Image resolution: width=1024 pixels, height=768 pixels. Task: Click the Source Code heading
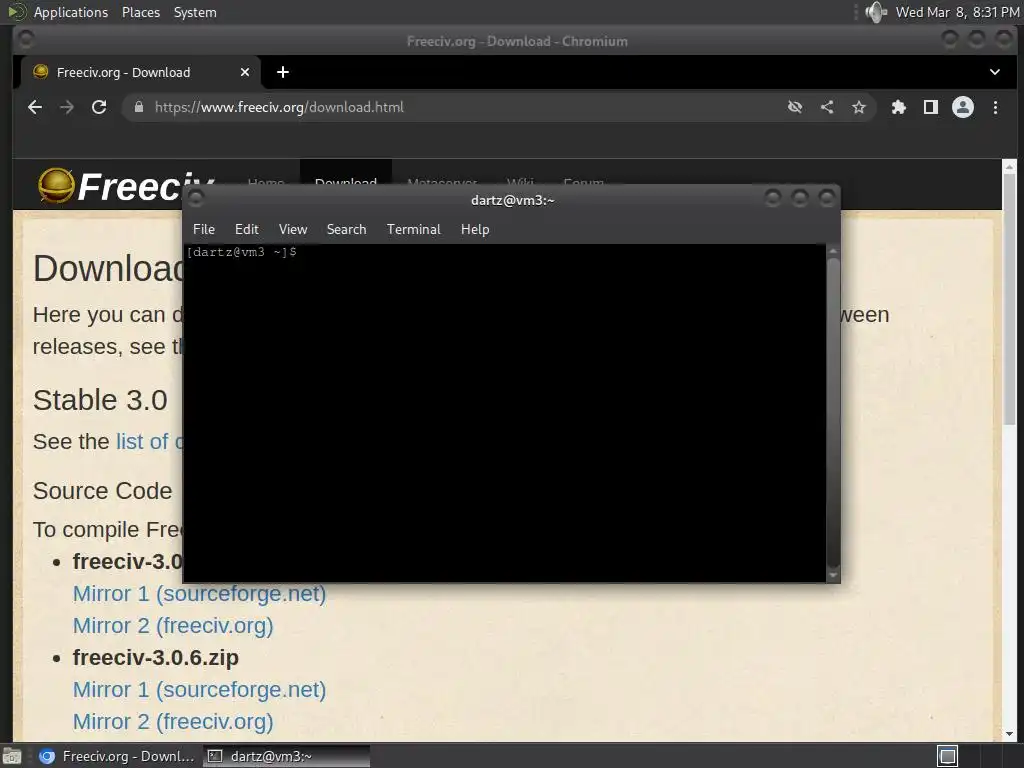[x=103, y=490]
